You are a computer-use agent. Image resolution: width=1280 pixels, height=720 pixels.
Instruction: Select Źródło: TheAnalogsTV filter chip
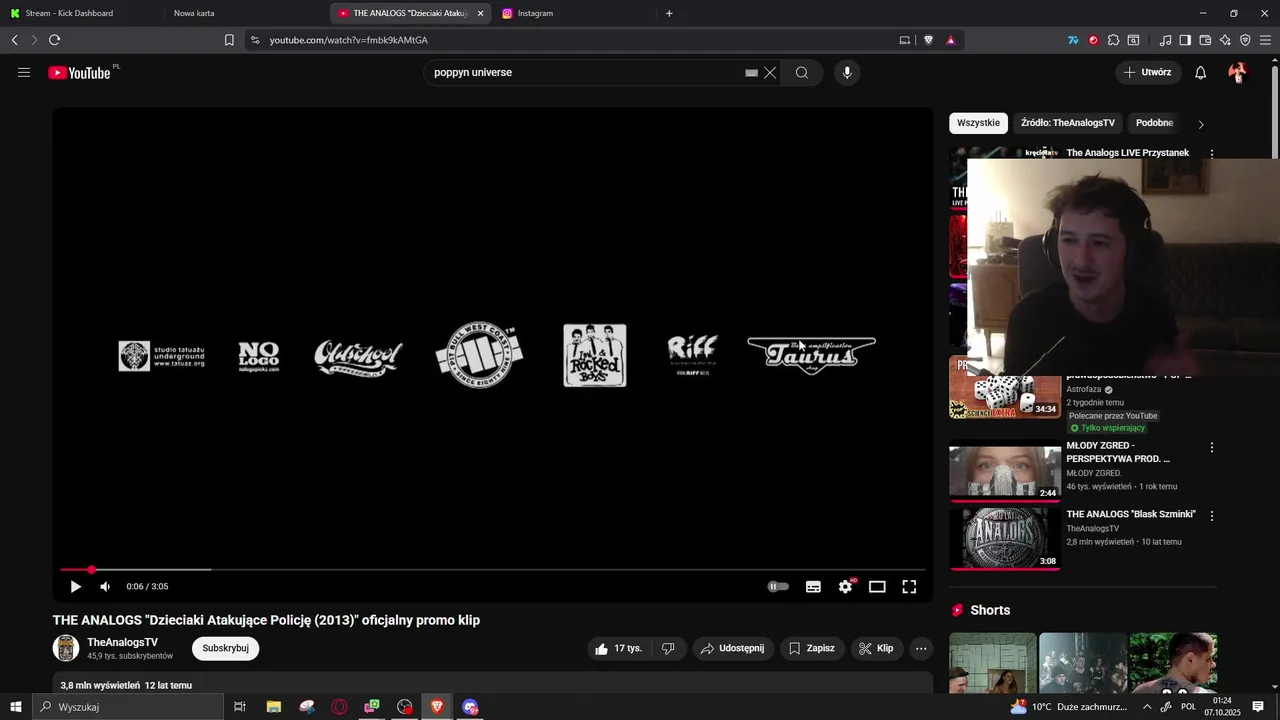coord(1067,123)
